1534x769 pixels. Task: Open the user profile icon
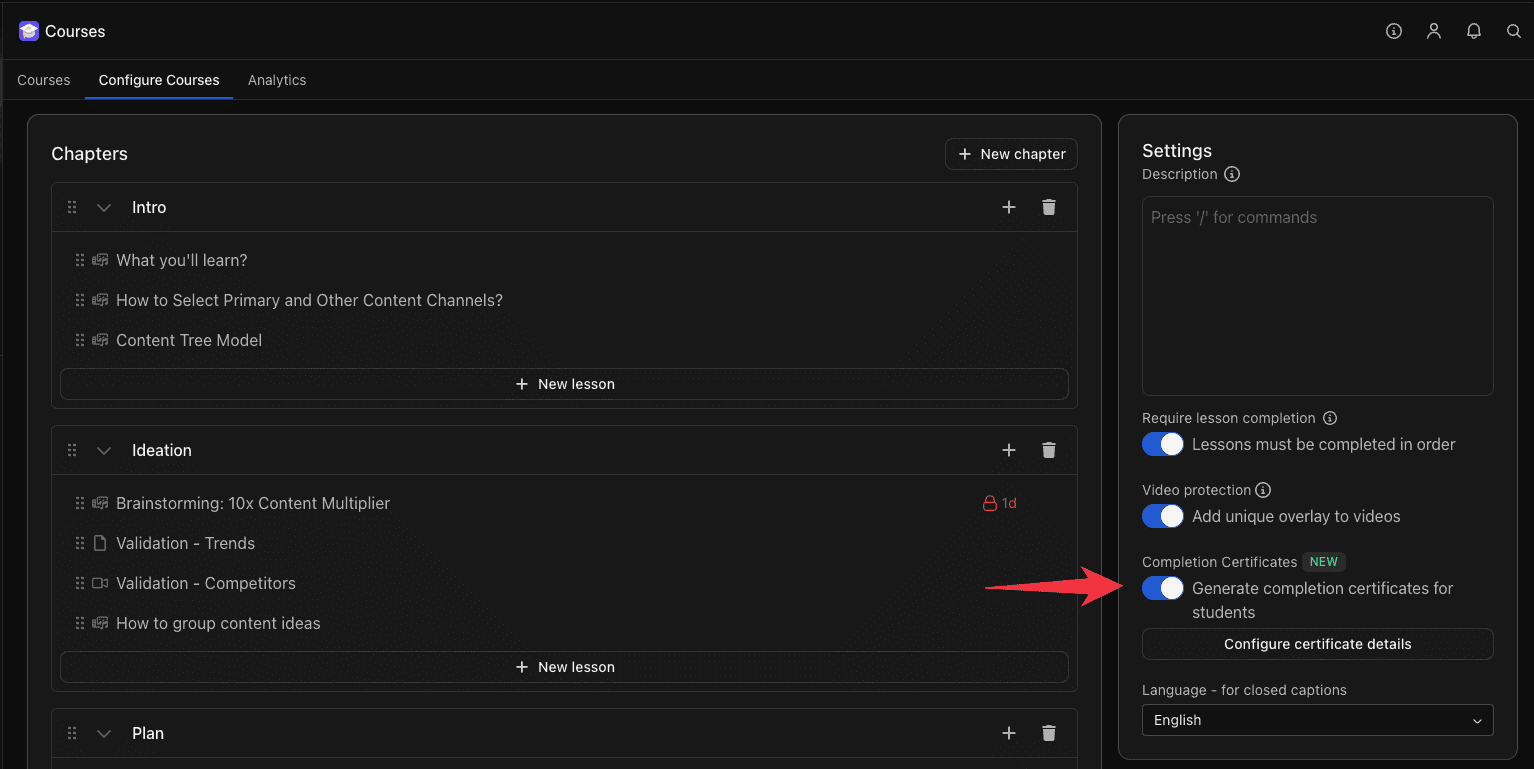(x=1433, y=31)
